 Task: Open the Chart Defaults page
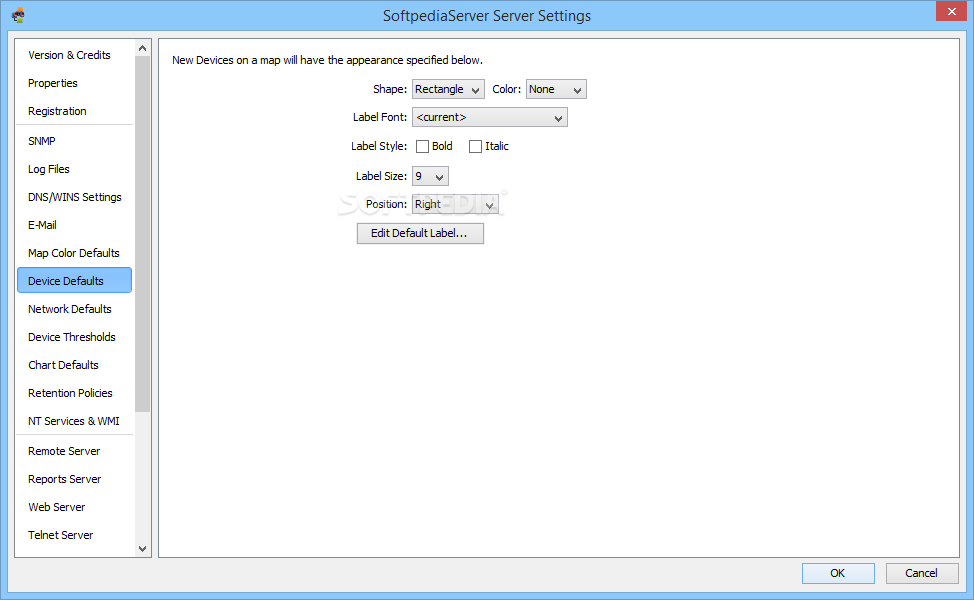click(x=75, y=365)
